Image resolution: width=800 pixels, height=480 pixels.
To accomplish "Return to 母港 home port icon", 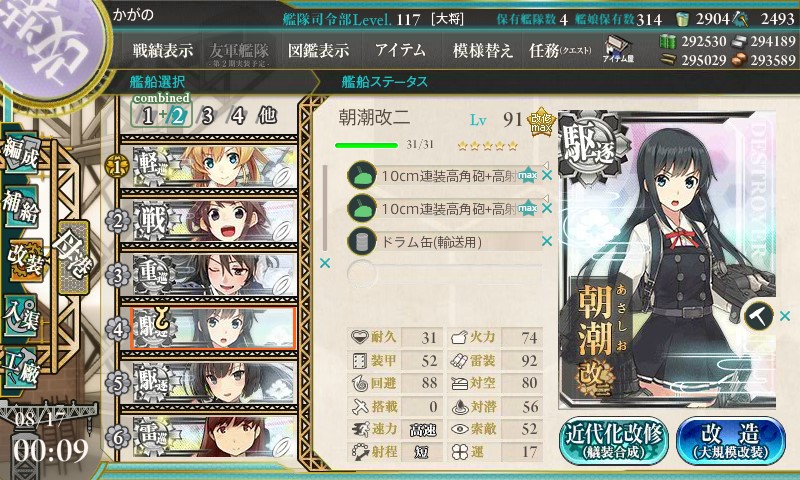I will pyautogui.click(x=73, y=257).
